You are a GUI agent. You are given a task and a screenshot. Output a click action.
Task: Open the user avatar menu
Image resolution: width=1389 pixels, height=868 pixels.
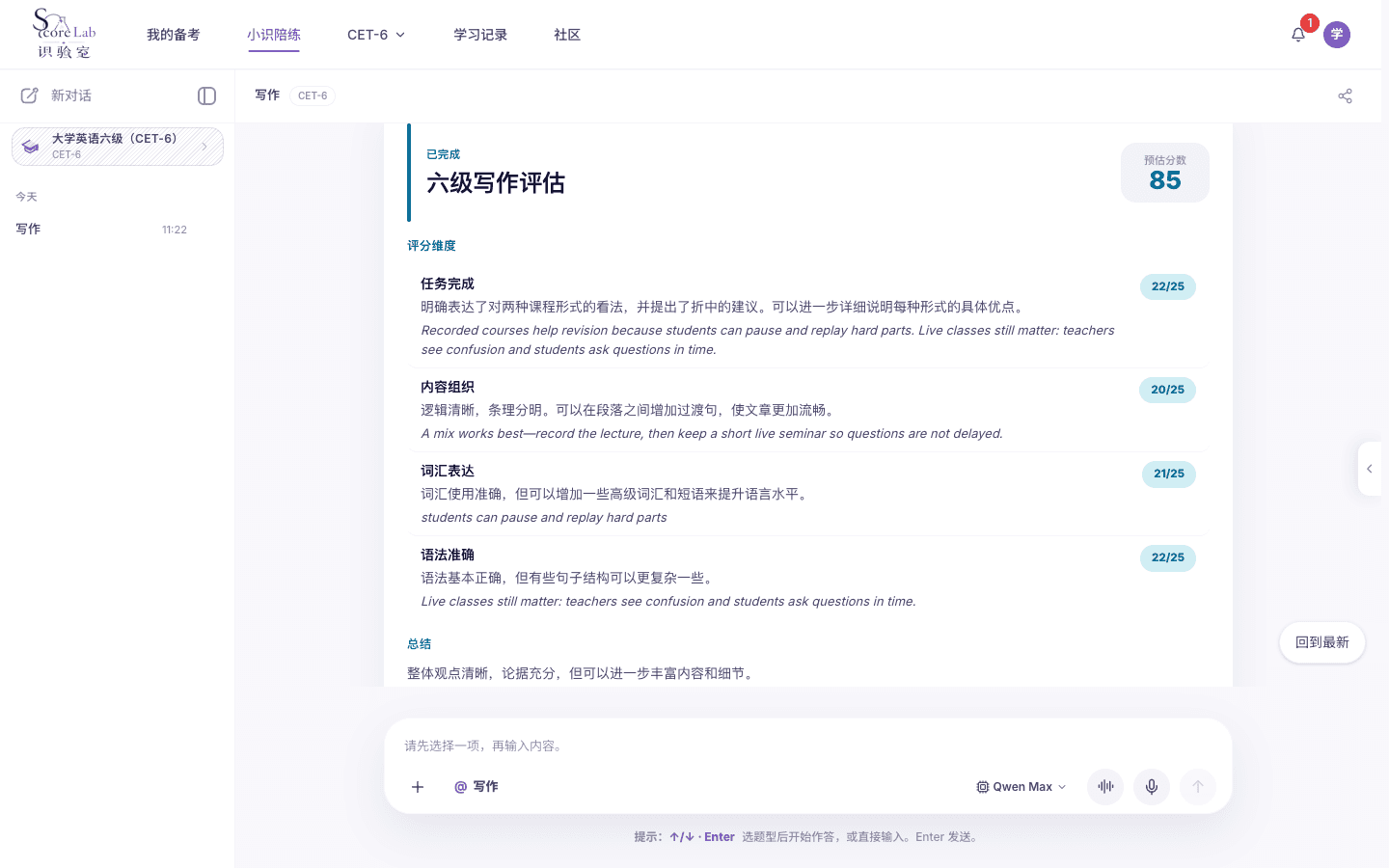[x=1337, y=35]
